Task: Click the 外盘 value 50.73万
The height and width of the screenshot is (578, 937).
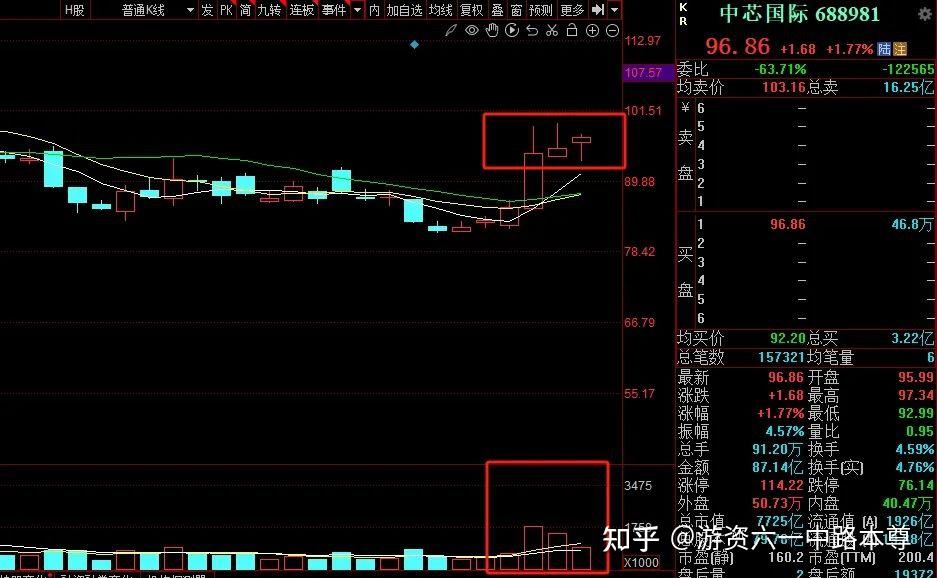Action: [x=777, y=503]
